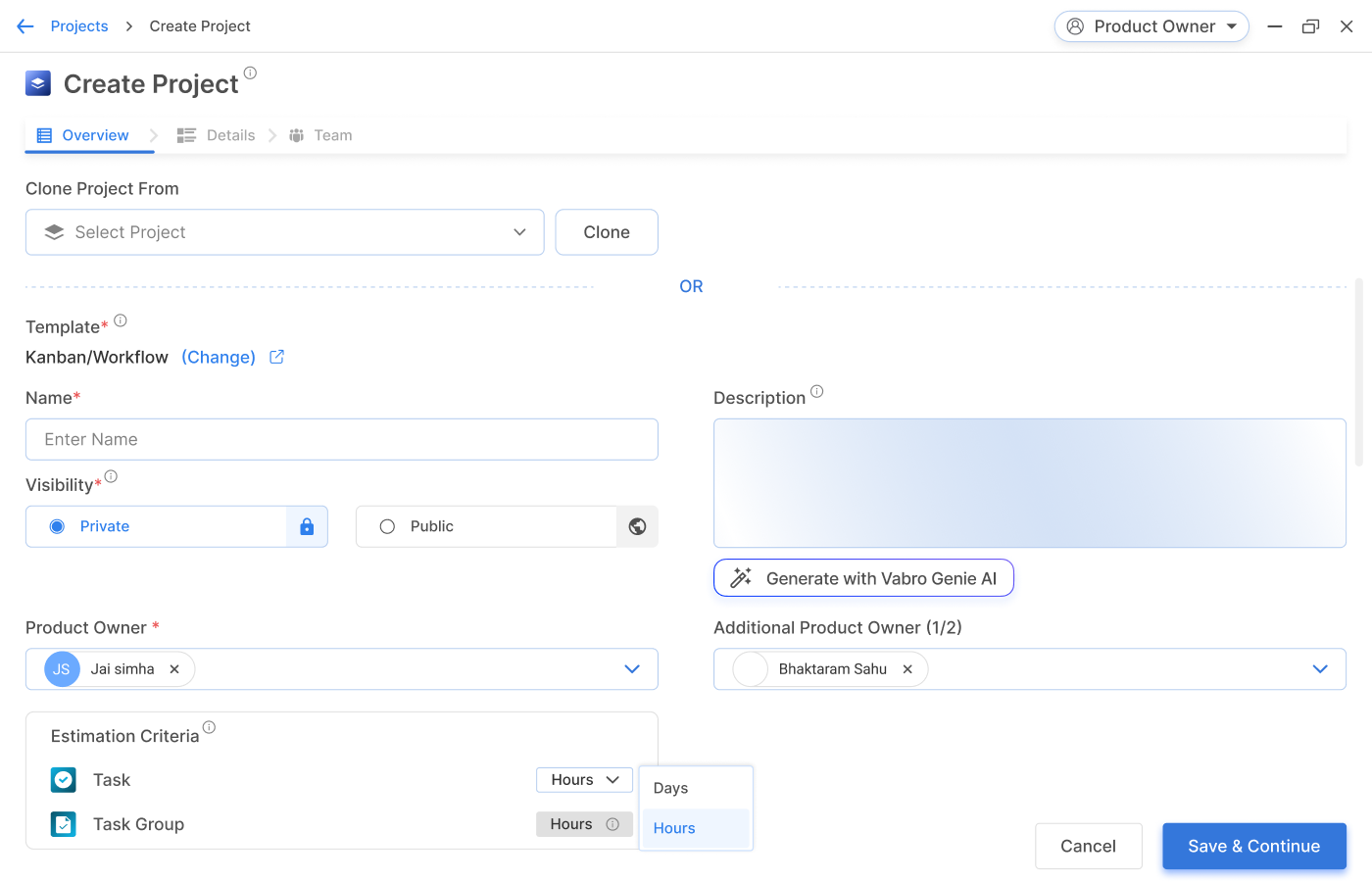This screenshot has height=882, width=1372.
Task: Open the Product Owner account dropdown
Action: [1151, 26]
